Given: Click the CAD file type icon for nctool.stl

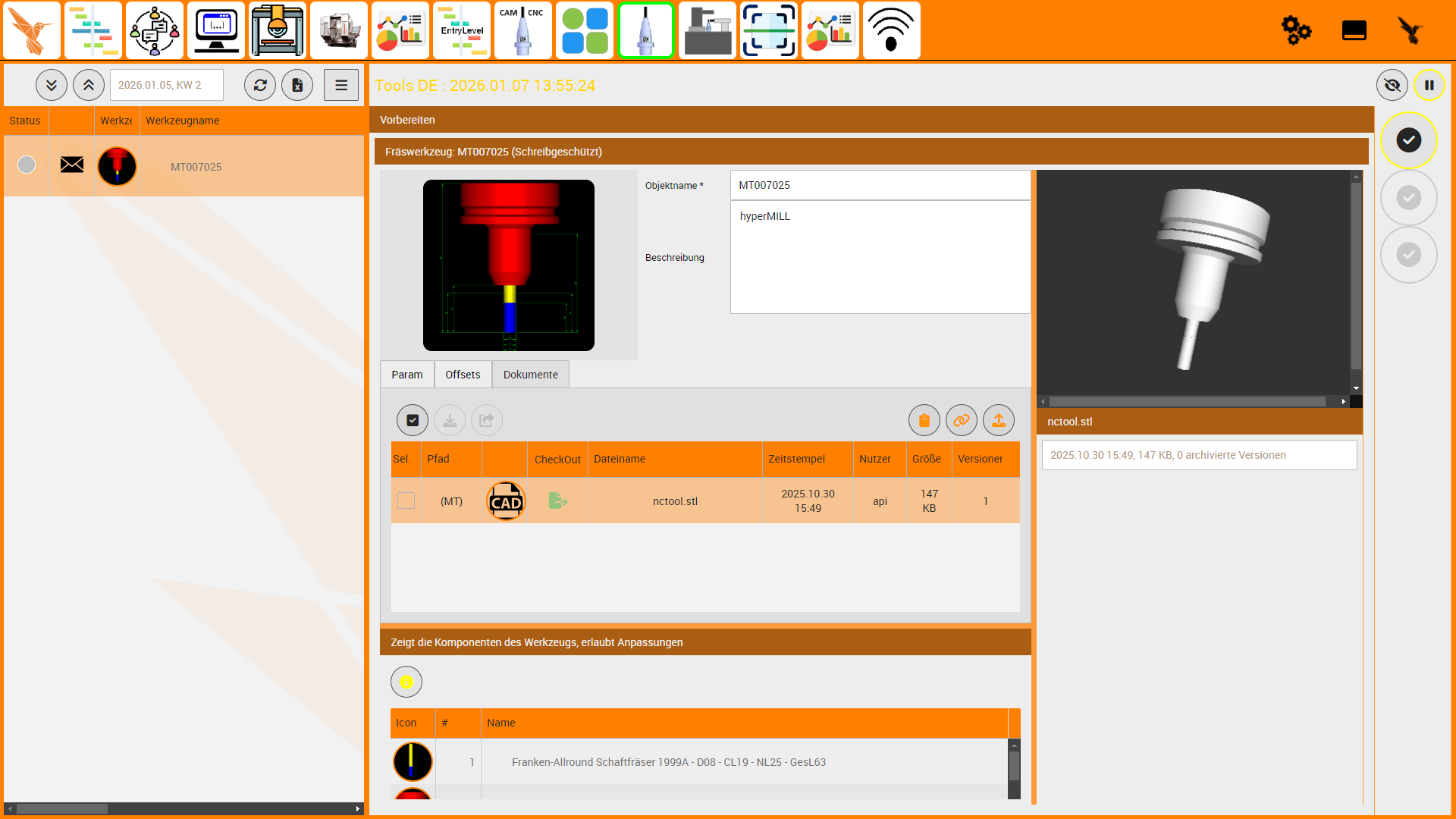Looking at the screenshot, I should click(506, 501).
